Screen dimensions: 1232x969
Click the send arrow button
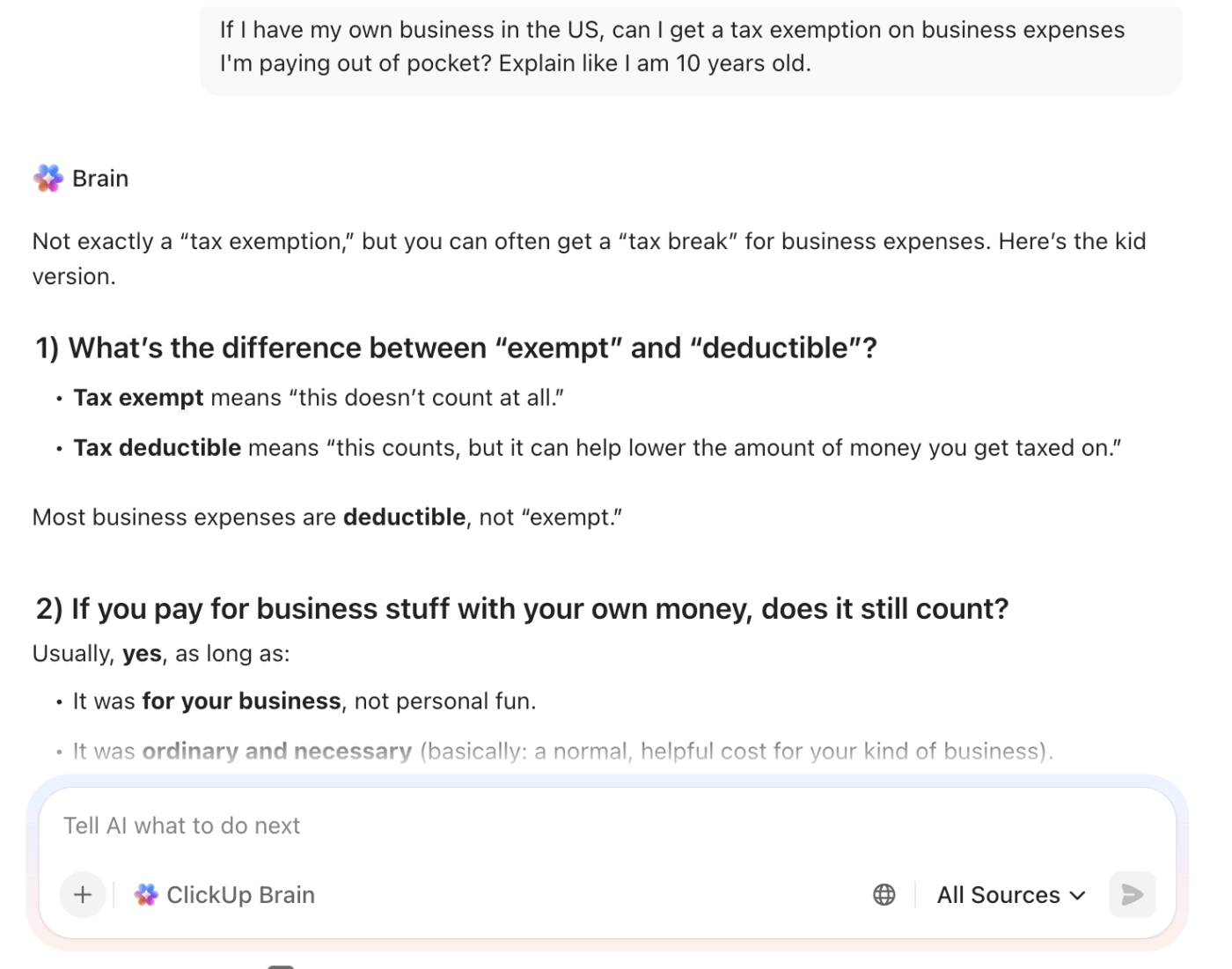1132,895
